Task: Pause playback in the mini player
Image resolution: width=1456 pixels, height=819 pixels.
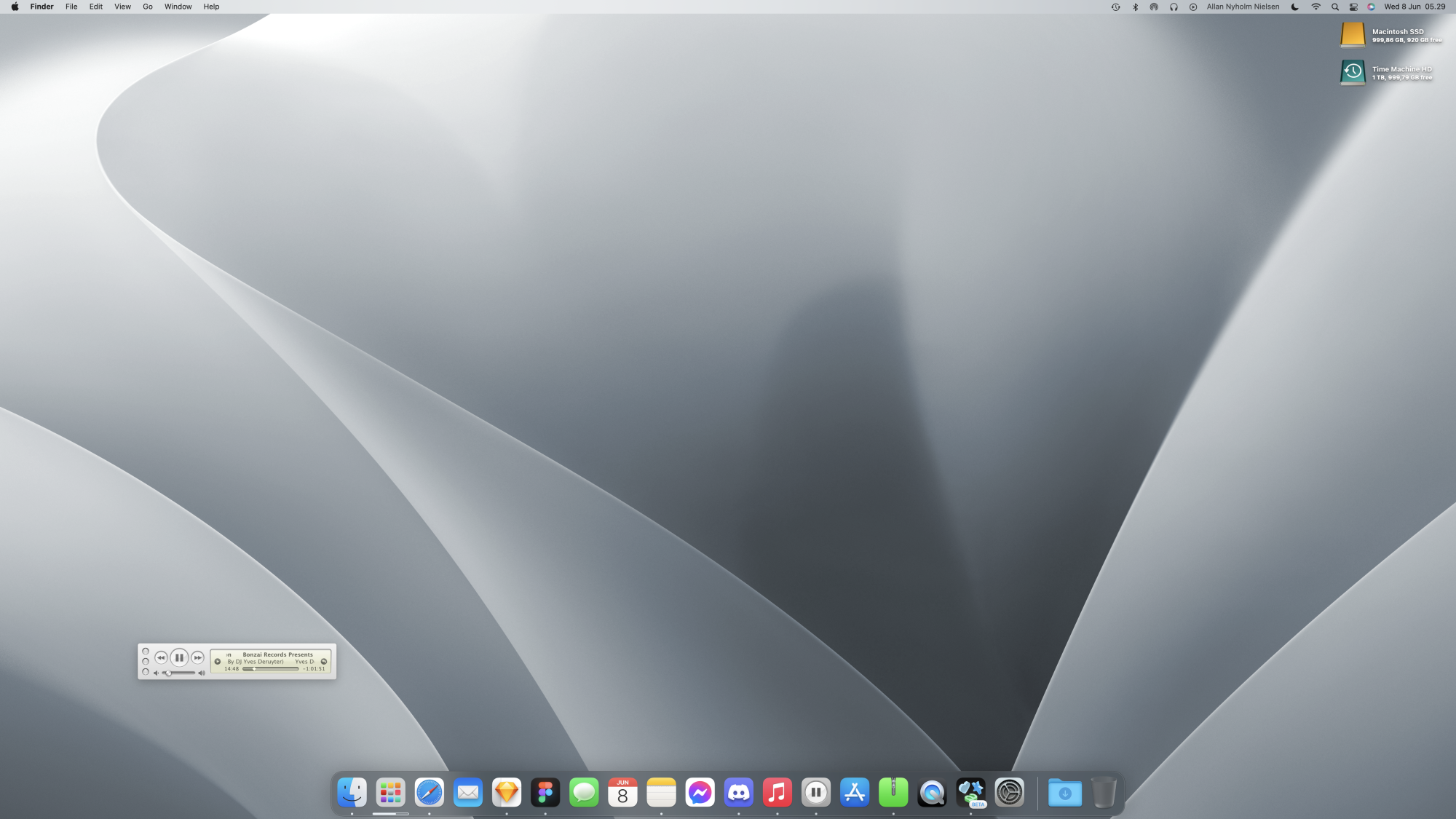Action: tap(179, 657)
